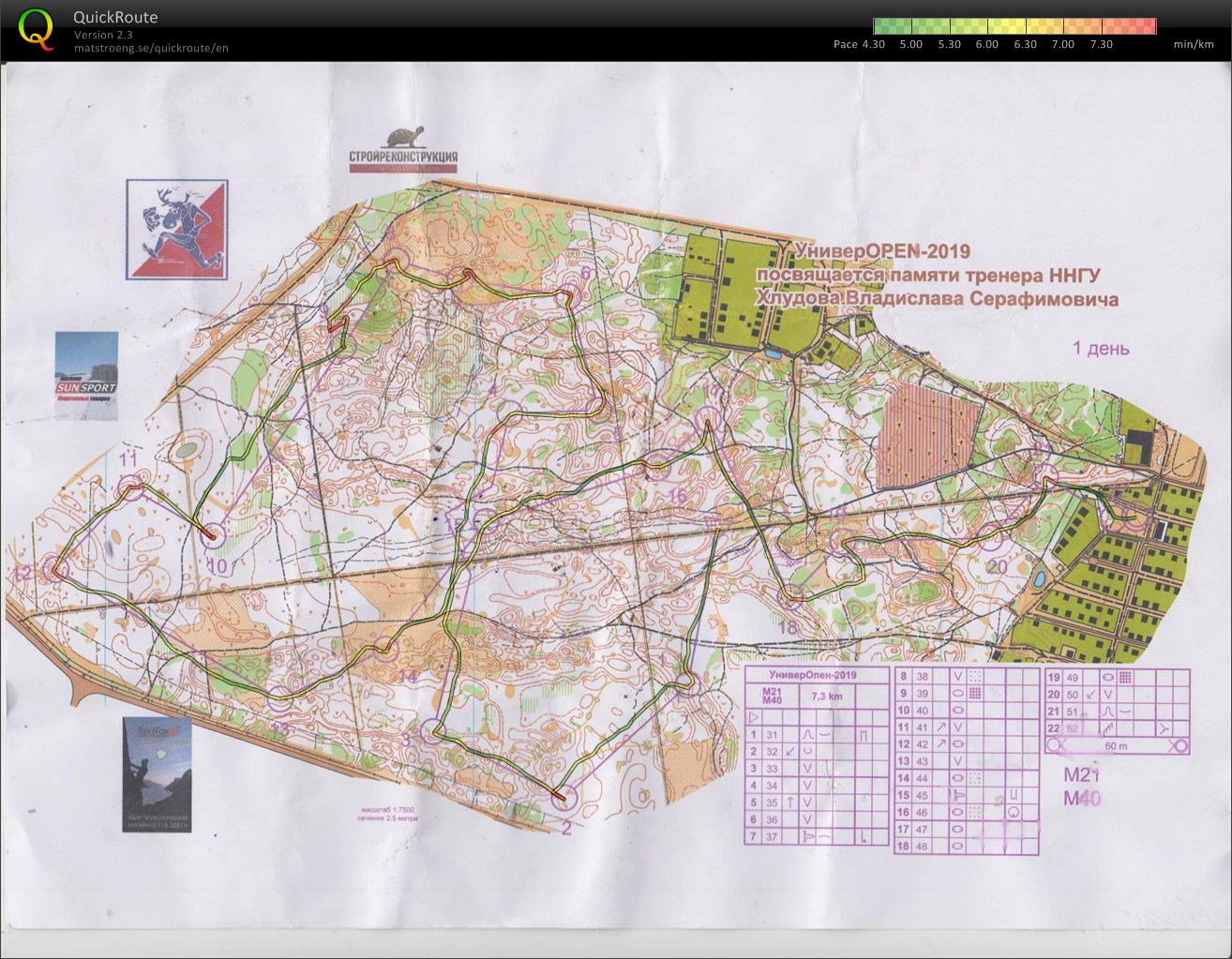
Task: Click the running moose orienteering club logo
Action: point(177,231)
